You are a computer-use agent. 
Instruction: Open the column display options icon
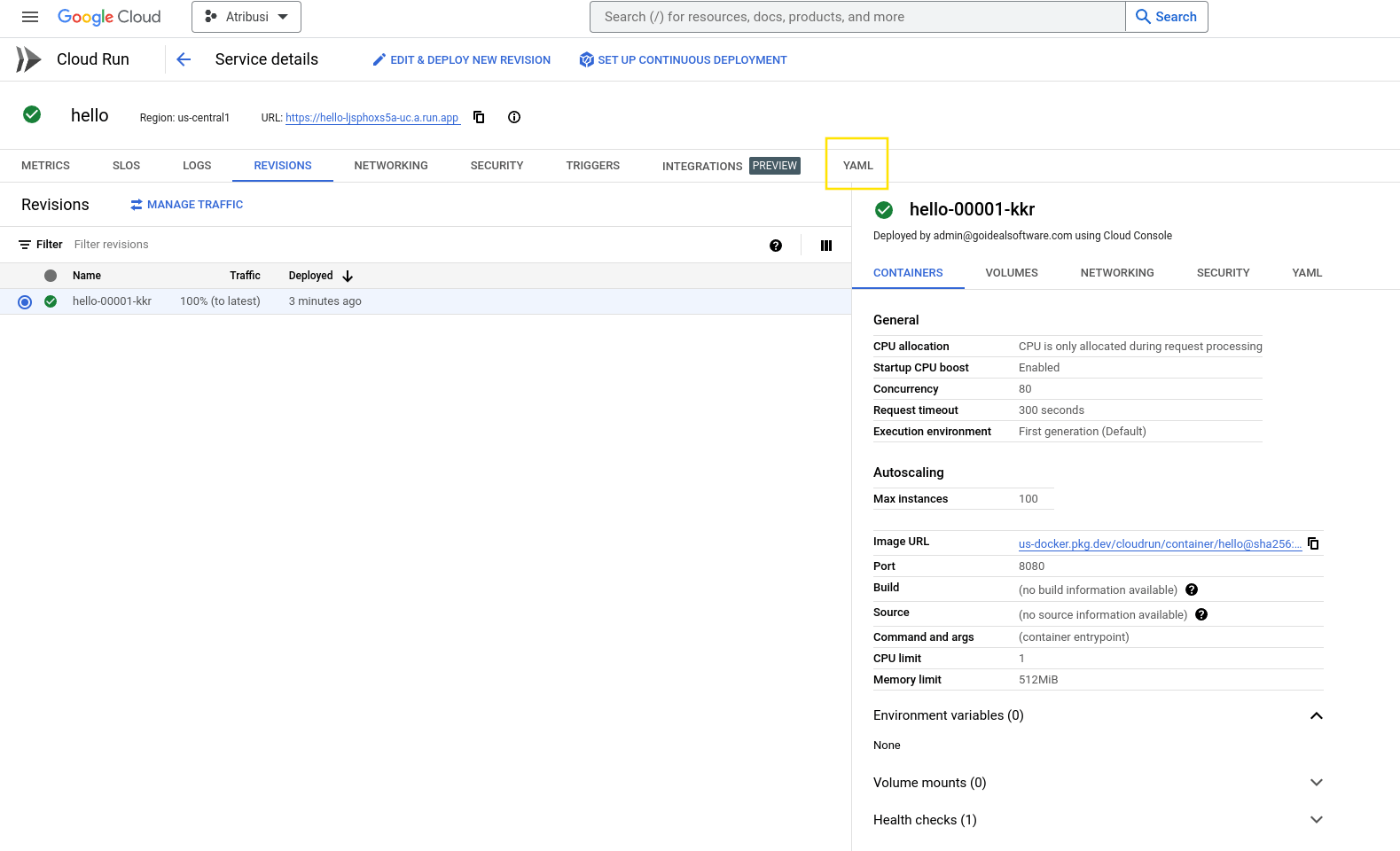826,246
